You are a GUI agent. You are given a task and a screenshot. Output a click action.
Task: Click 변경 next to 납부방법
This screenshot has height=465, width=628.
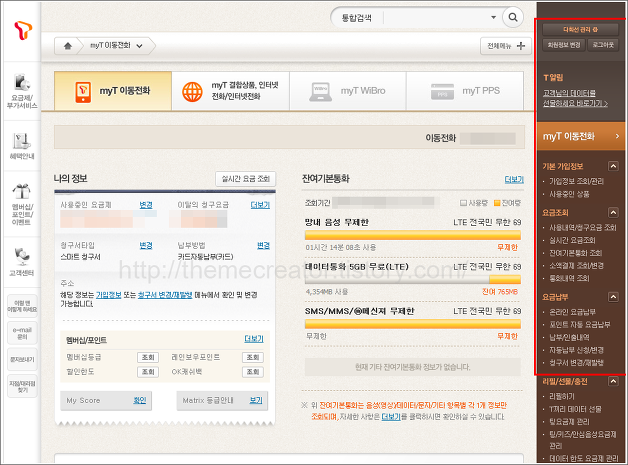coord(263,246)
